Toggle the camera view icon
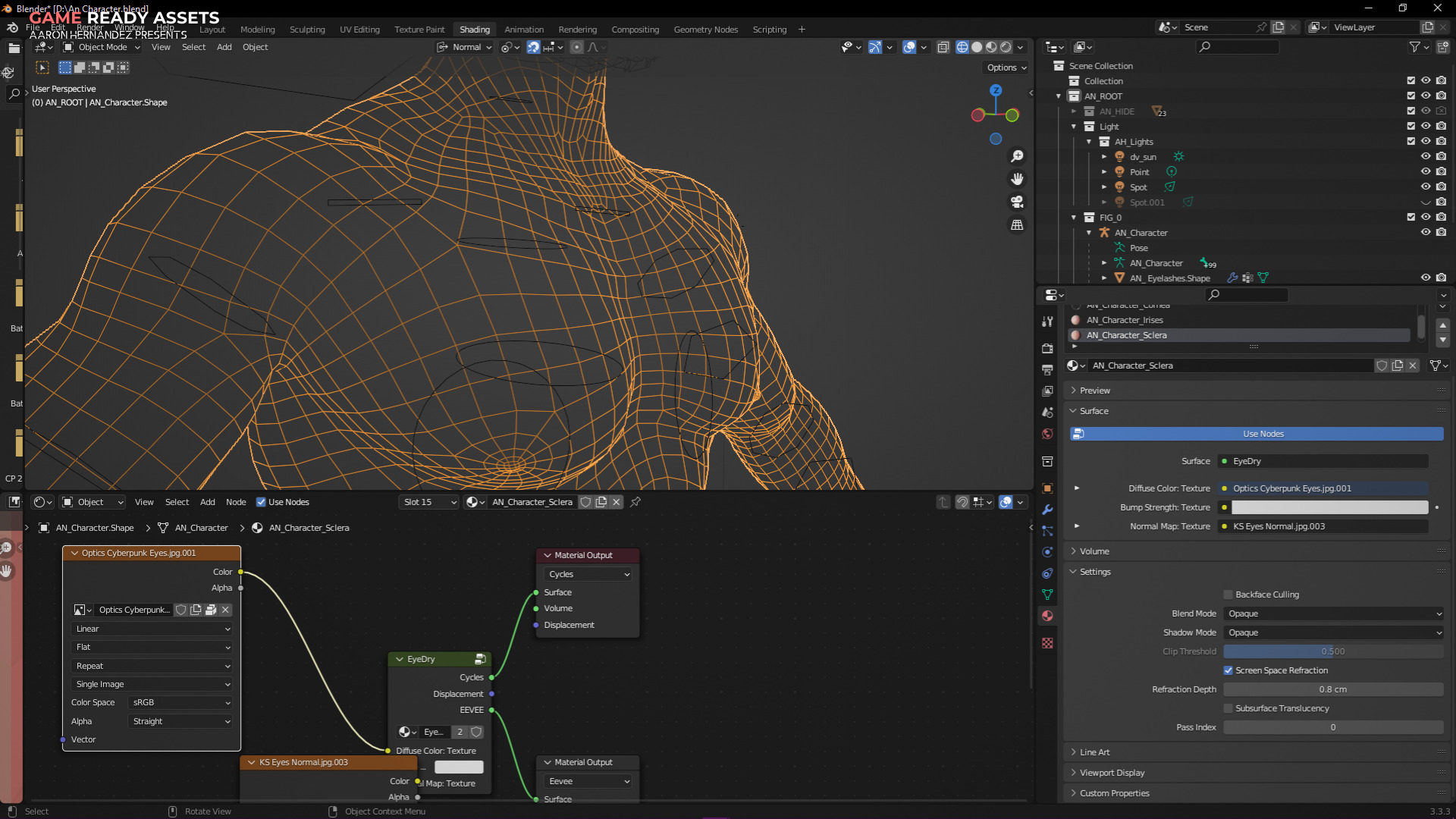 1017,202
